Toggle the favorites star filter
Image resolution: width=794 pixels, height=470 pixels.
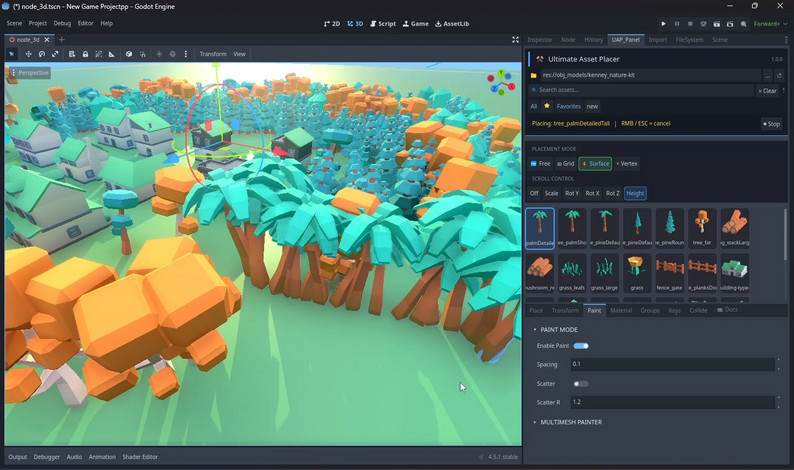[x=547, y=106]
